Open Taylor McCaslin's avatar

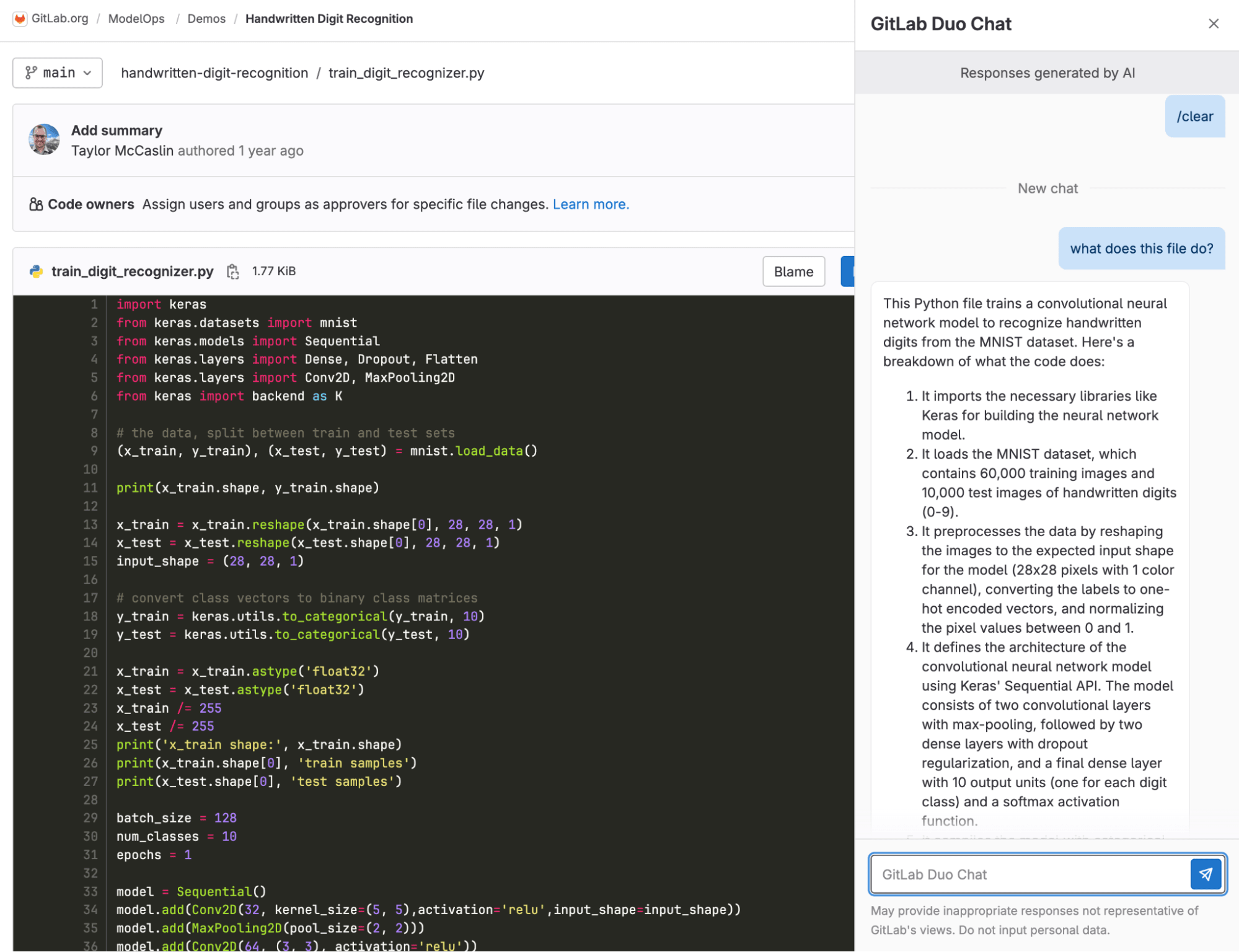(x=45, y=139)
